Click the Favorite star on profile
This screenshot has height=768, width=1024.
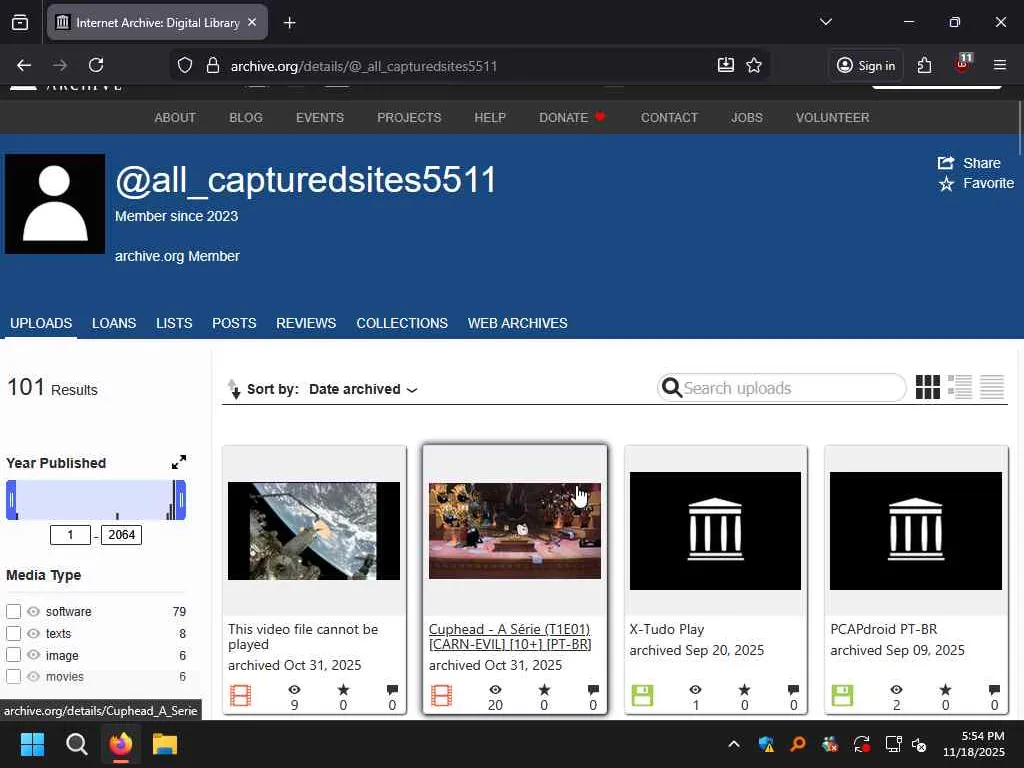click(946, 184)
